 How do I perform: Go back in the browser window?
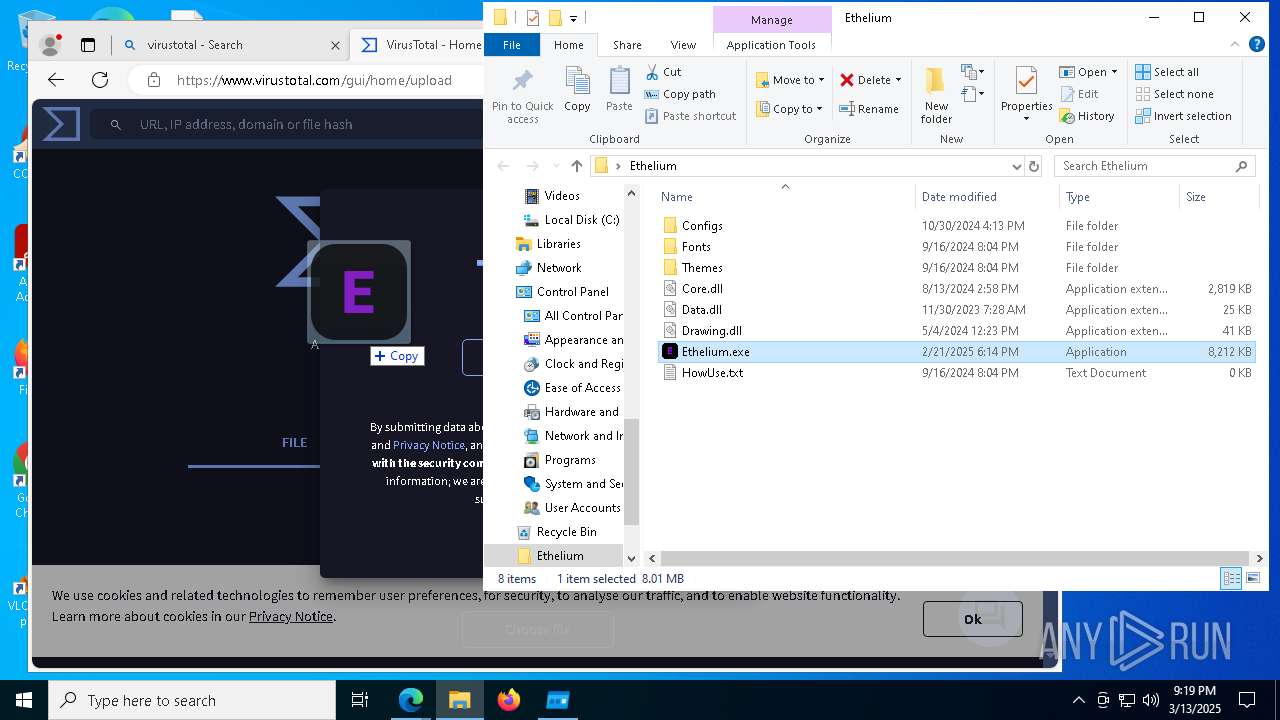pyautogui.click(x=56, y=80)
